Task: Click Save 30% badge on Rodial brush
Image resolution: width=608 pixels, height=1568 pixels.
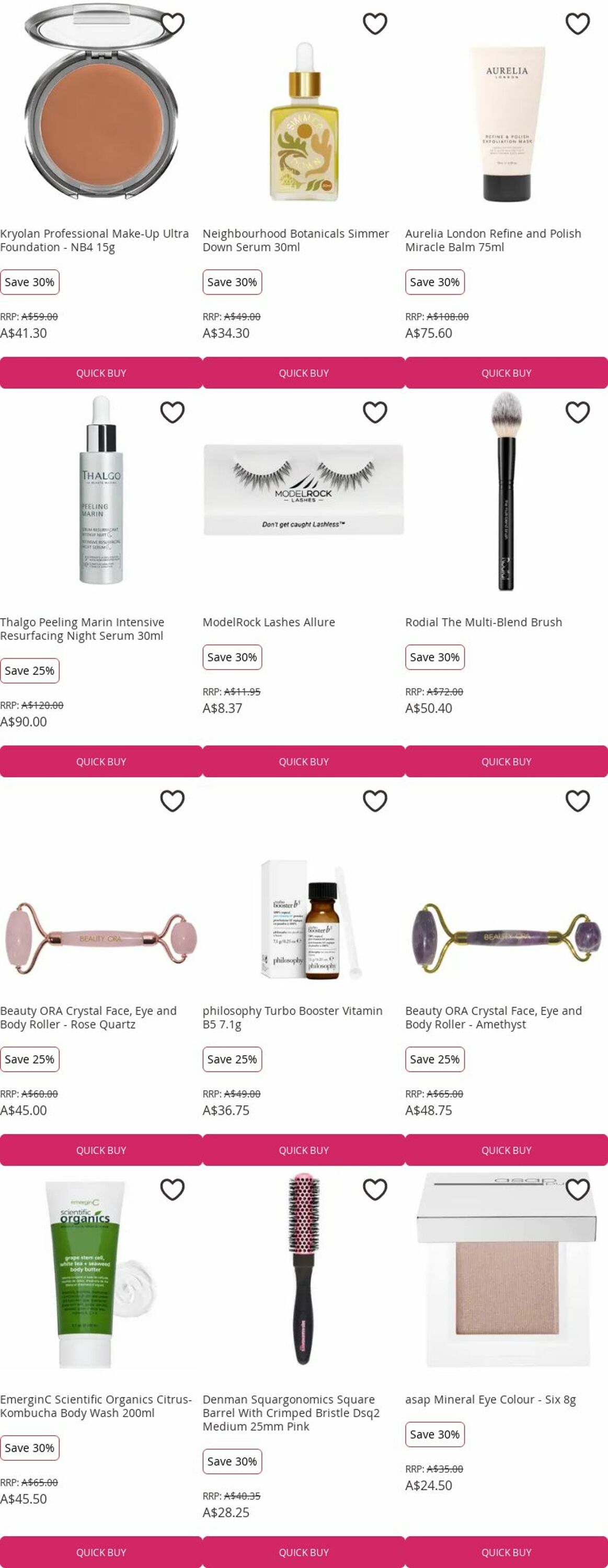Action: [x=434, y=657]
